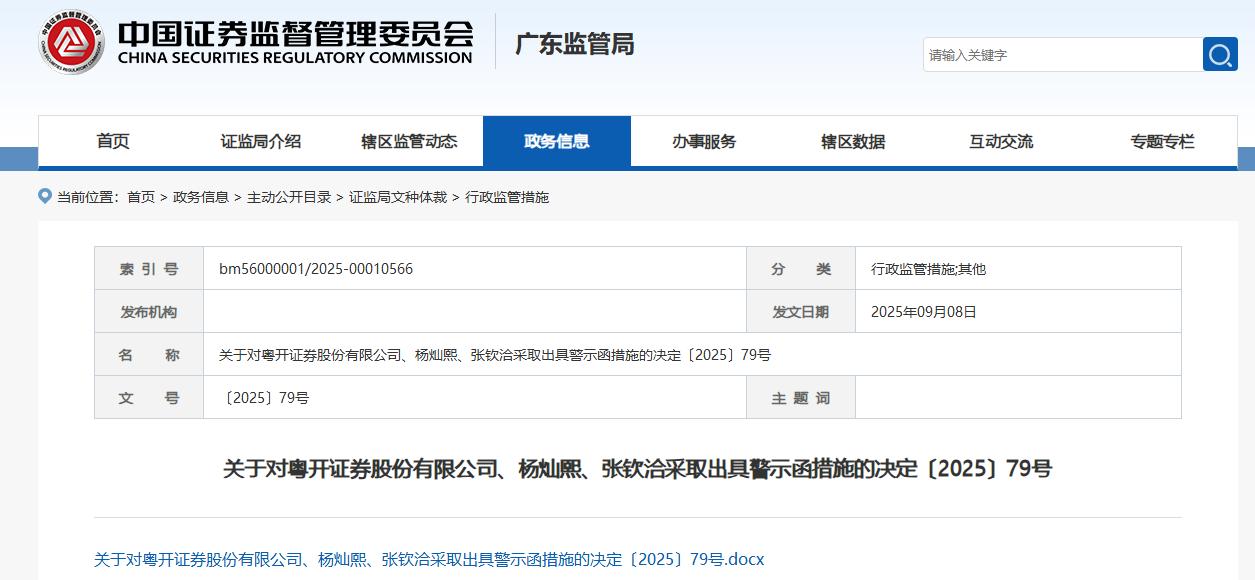Click 证监局文种体裁 breadcrumb link
This screenshot has width=1255, height=580.
coord(398,197)
